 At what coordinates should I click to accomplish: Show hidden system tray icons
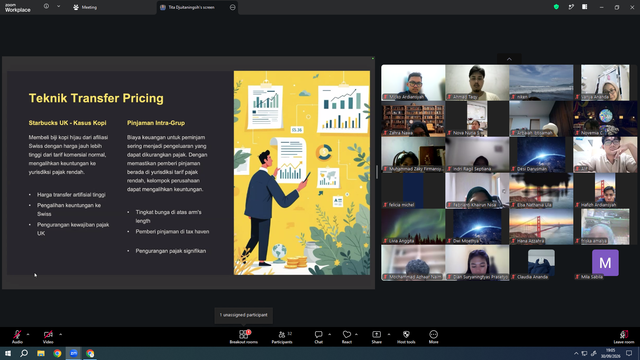[x=576, y=353]
